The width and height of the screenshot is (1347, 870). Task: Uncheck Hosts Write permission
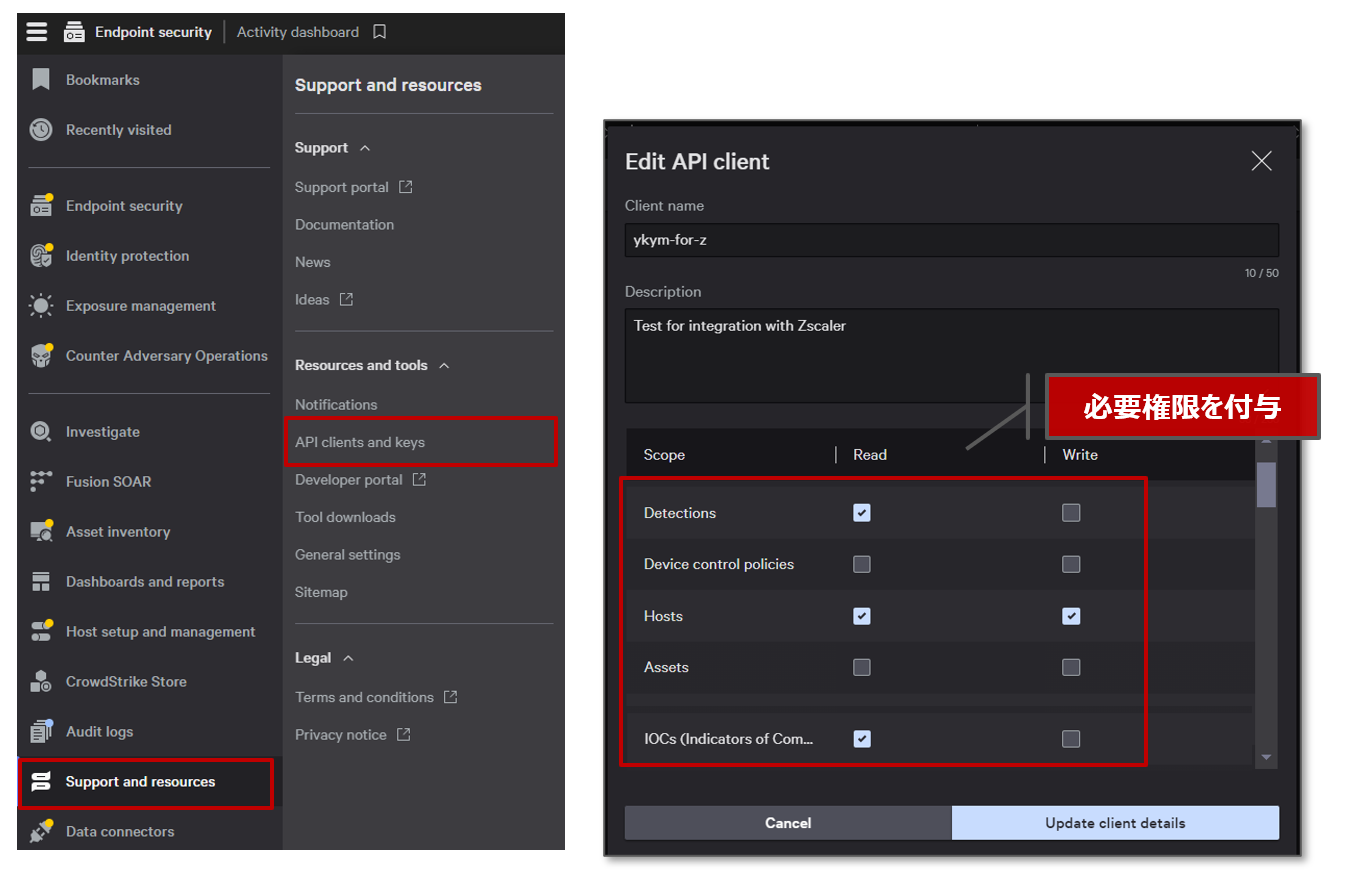tap(1071, 616)
